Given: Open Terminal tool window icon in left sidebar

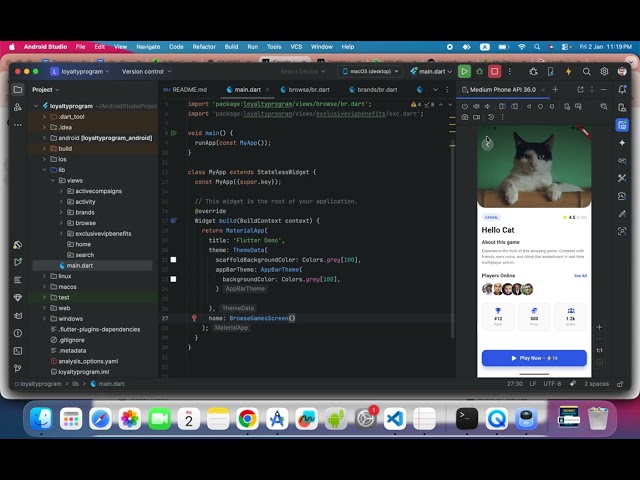Looking at the screenshot, I should point(18,351).
